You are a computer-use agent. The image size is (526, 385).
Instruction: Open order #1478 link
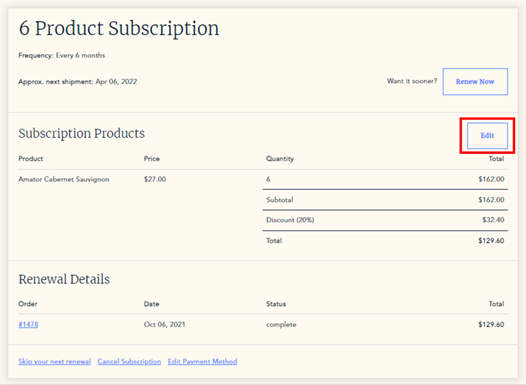(28, 324)
